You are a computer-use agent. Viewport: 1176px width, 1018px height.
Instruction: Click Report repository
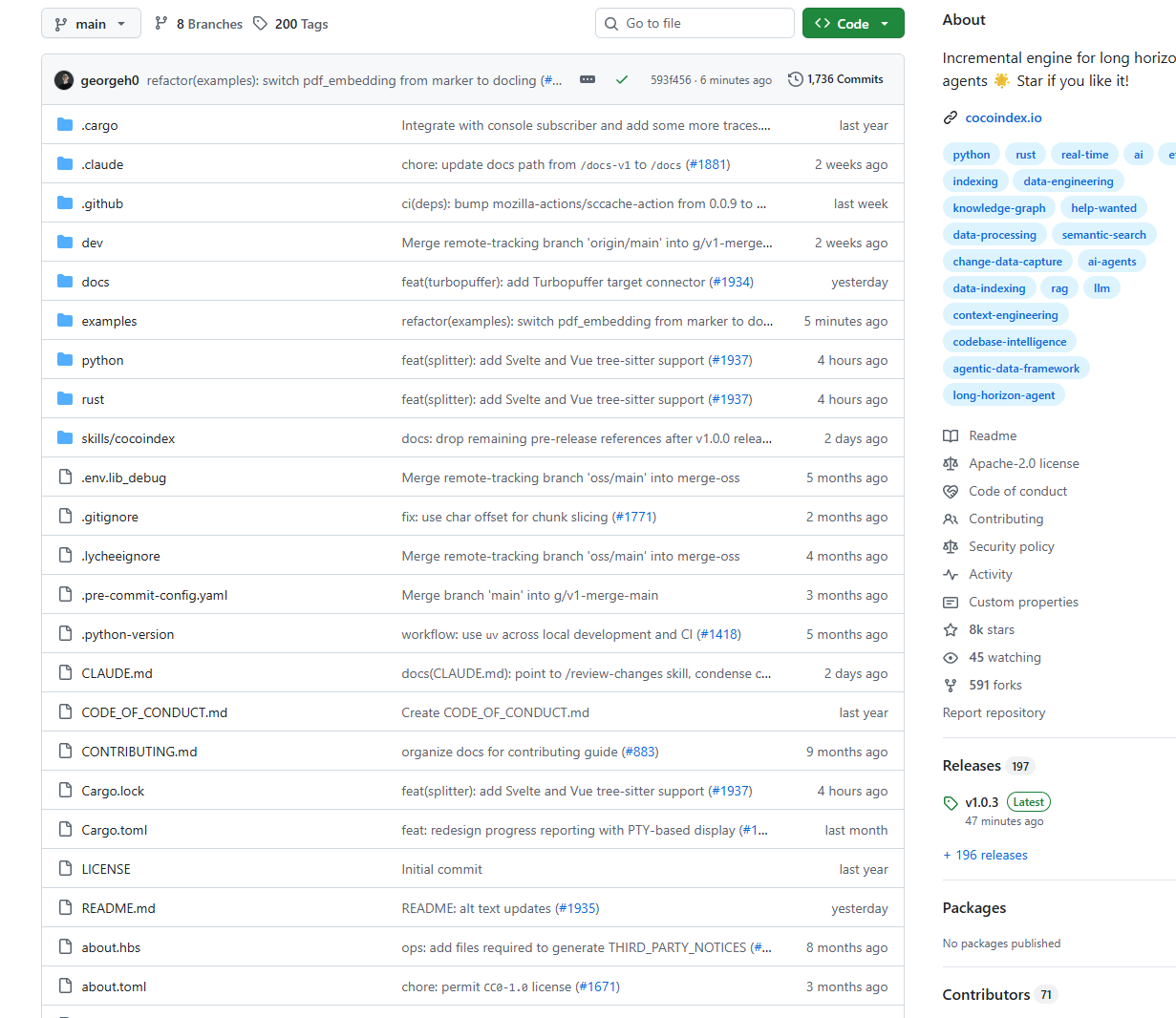pyautogui.click(x=994, y=712)
